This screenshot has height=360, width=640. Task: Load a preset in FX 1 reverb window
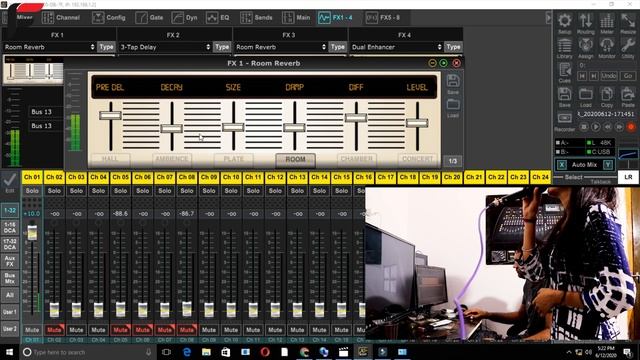pos(453,108)
